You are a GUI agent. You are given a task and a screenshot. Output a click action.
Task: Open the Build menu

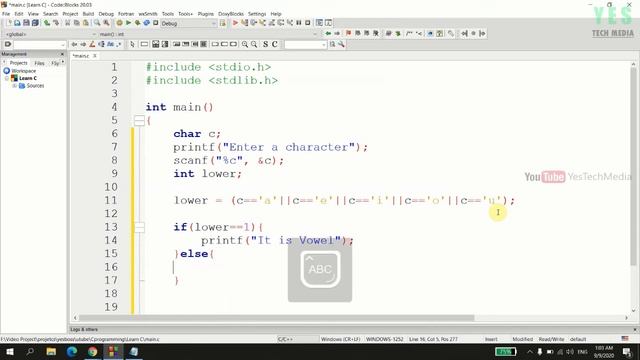88,14
